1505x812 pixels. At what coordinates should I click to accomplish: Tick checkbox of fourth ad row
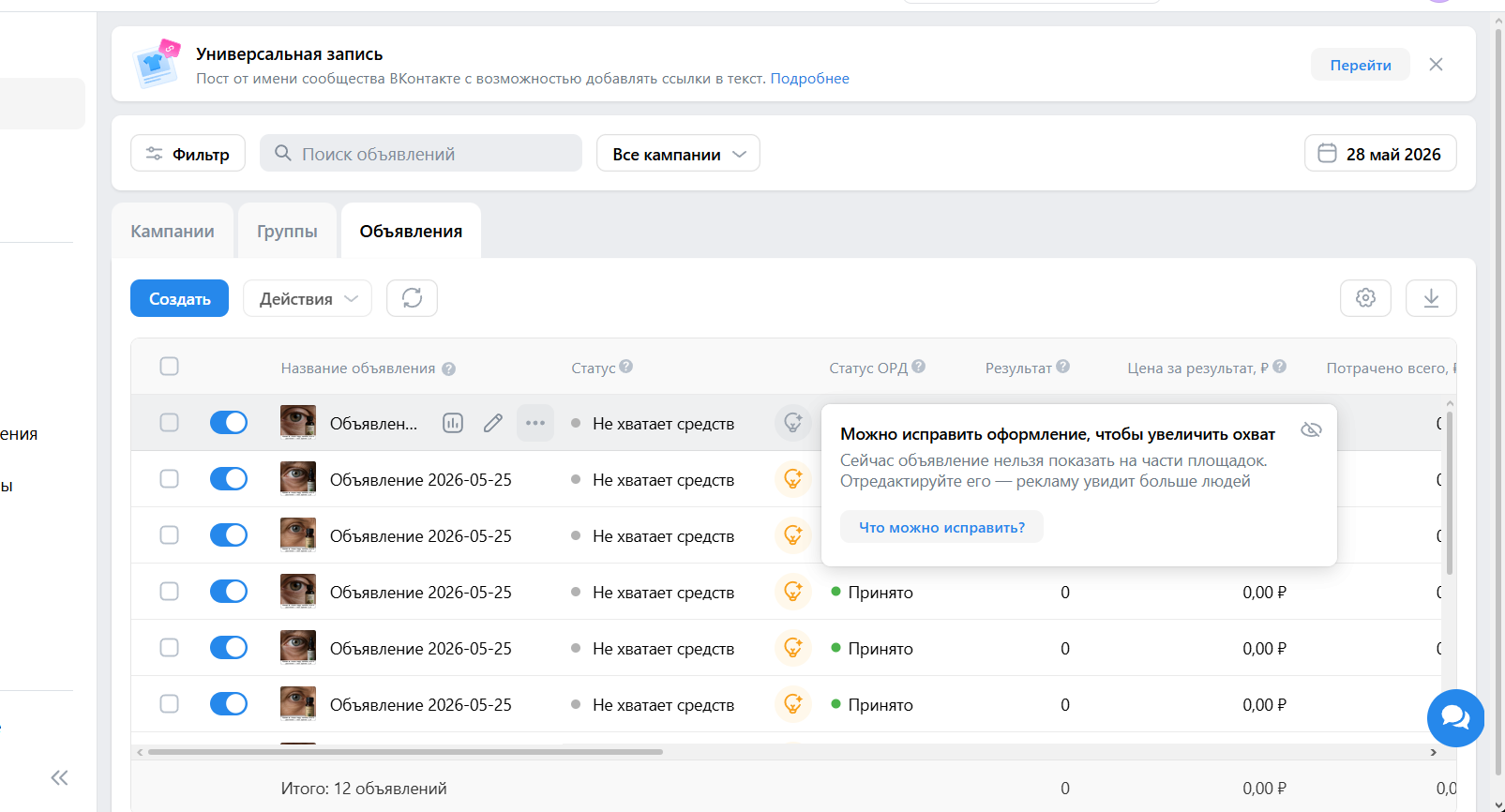click(x=169, y=592)
